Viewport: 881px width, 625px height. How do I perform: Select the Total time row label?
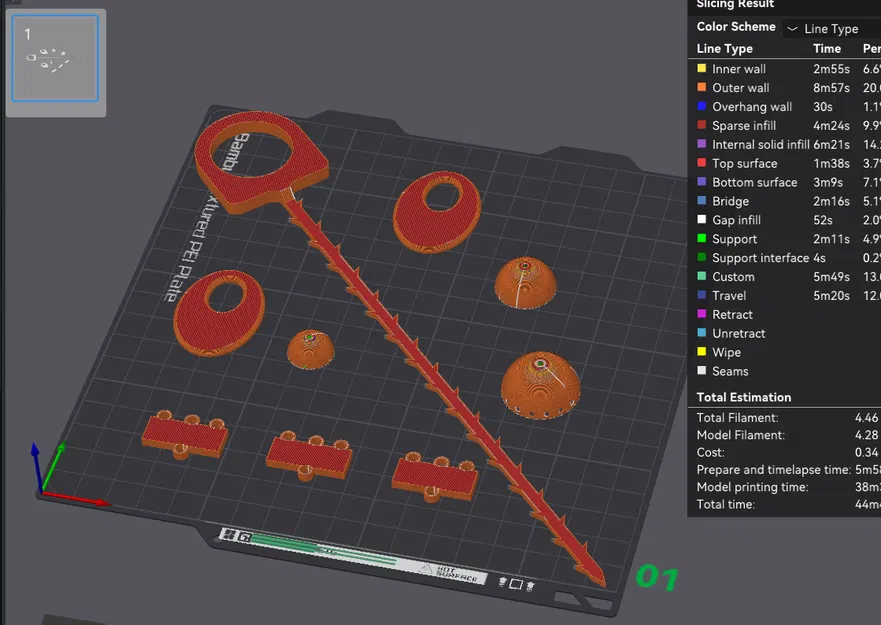725,505
